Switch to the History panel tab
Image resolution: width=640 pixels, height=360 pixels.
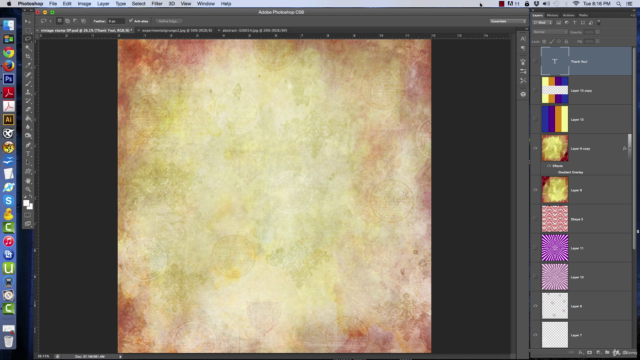(552, 16)
